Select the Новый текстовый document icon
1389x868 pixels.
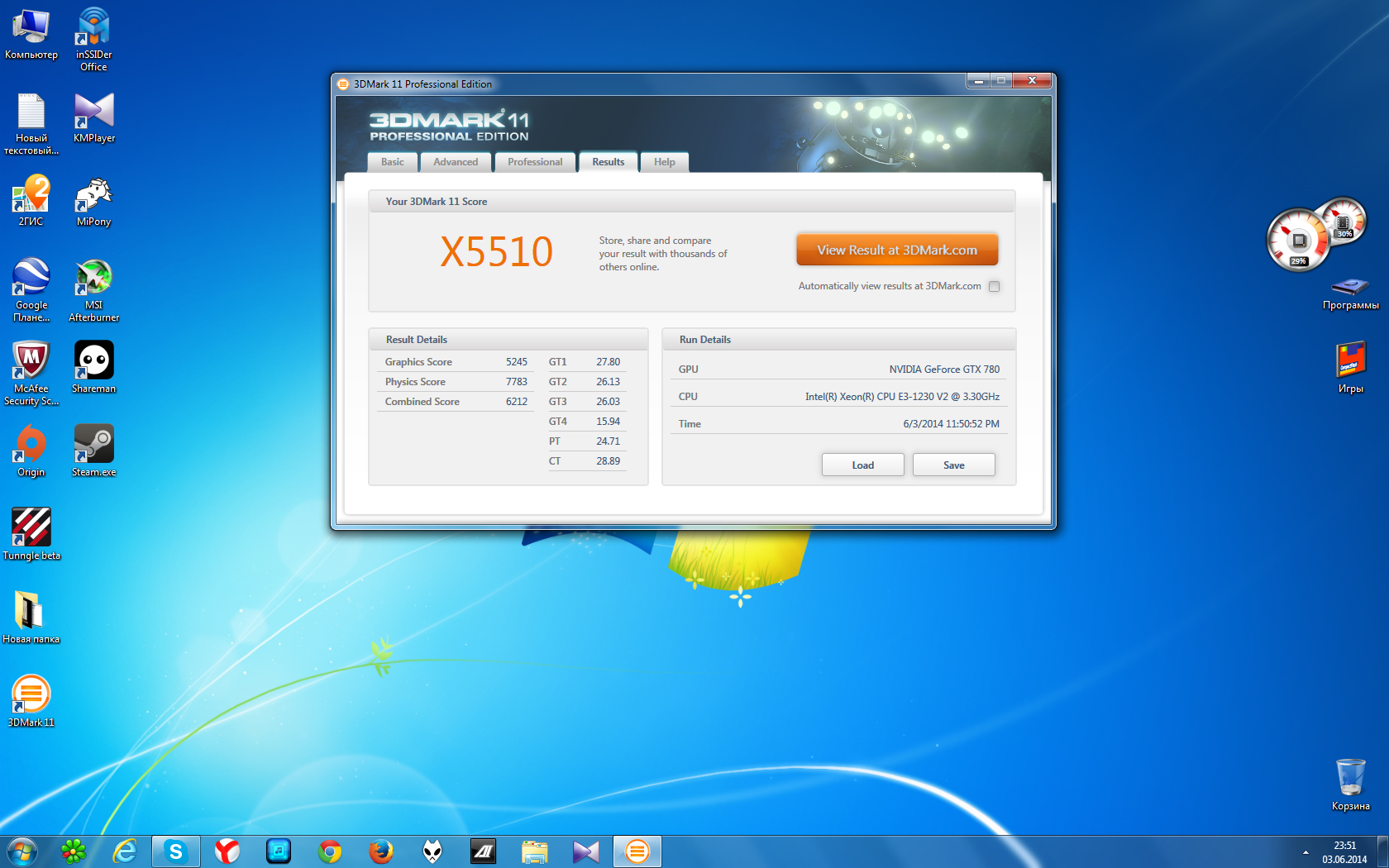point(31,124)
